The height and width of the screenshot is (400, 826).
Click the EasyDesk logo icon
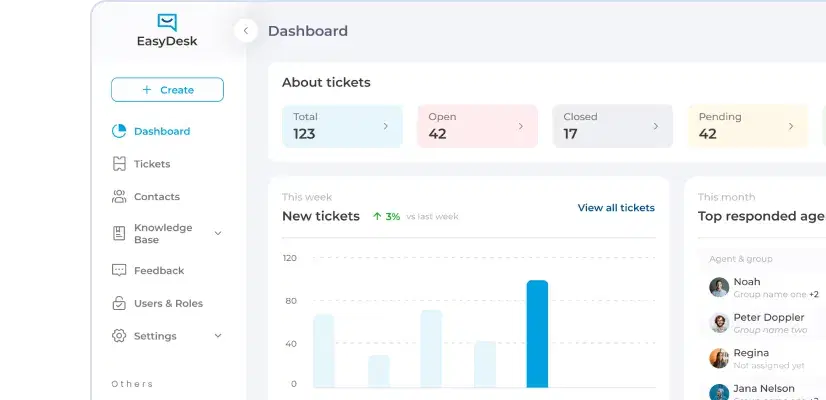167,22
